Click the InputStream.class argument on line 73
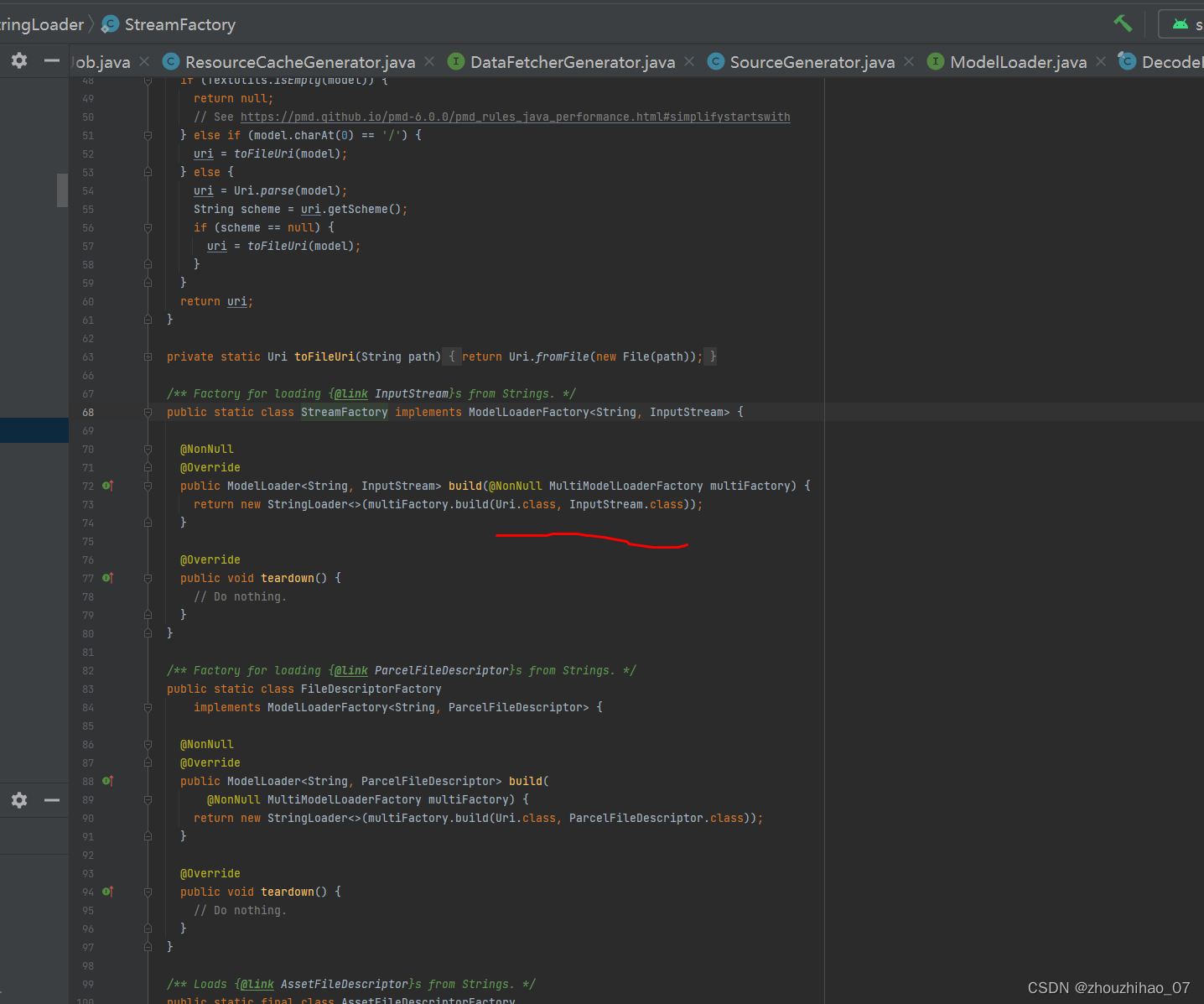 [626, 504]
